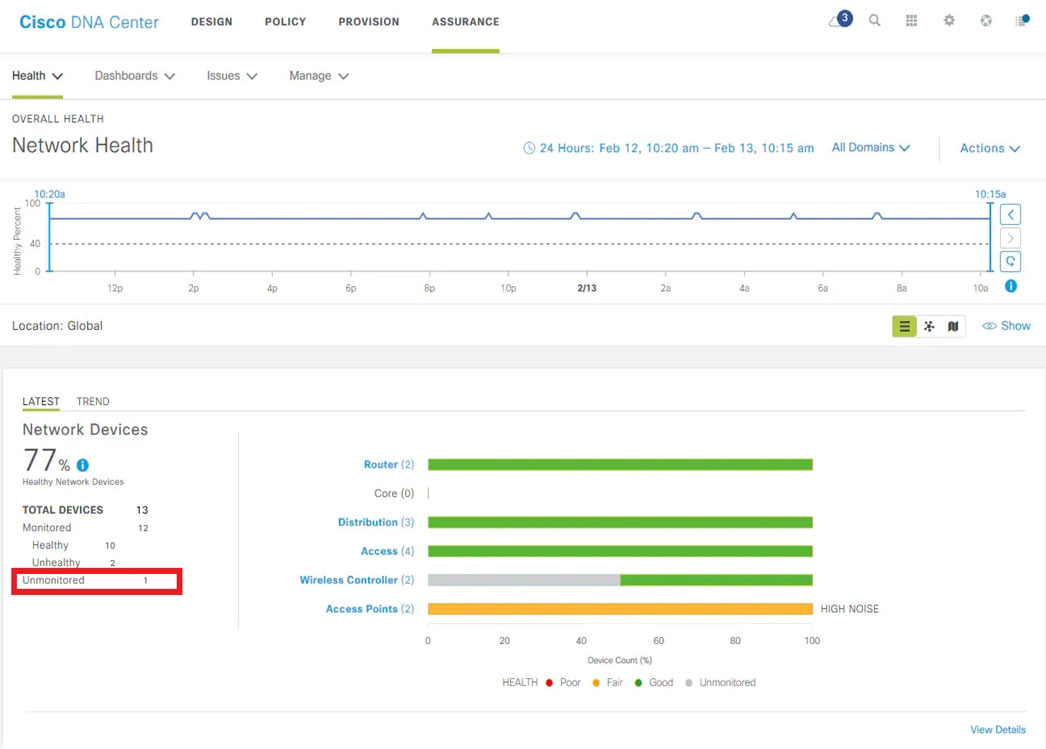Expand the Health dropdown
This screenshot has width=1046, height=749.
[x=37, y=76]
